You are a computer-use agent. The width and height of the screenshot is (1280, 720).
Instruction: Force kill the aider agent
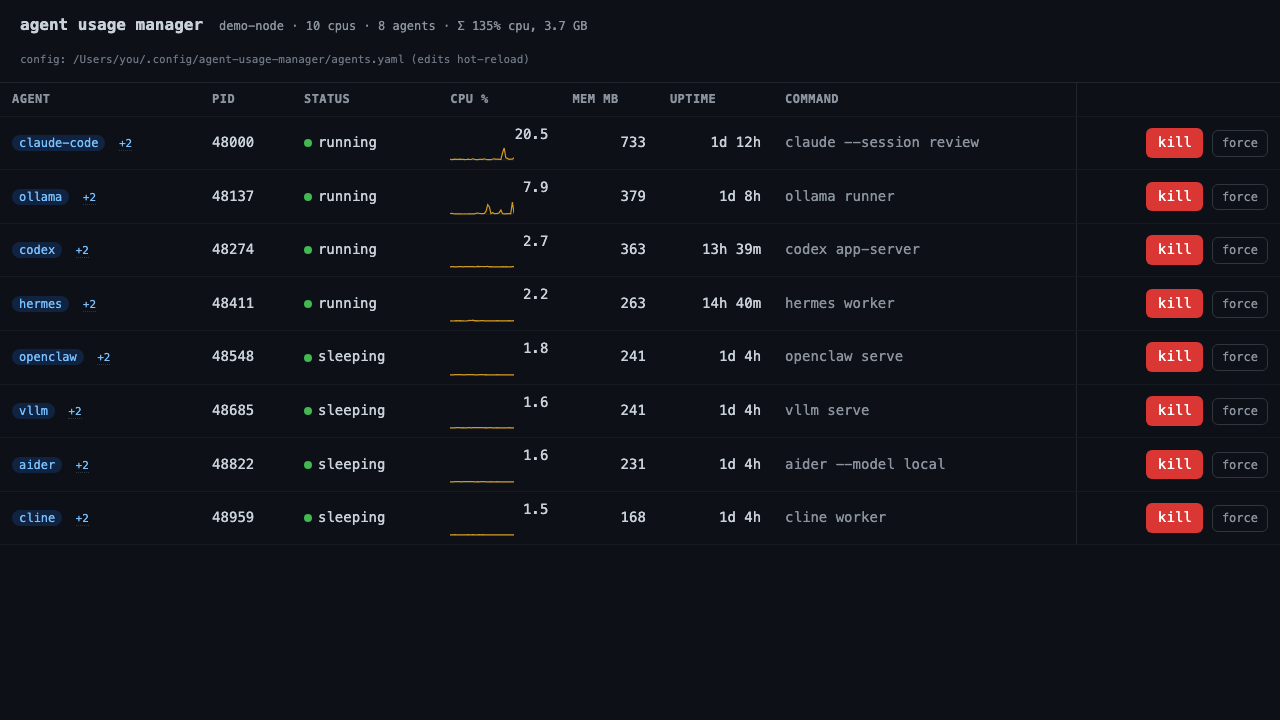coord(1240,465)
